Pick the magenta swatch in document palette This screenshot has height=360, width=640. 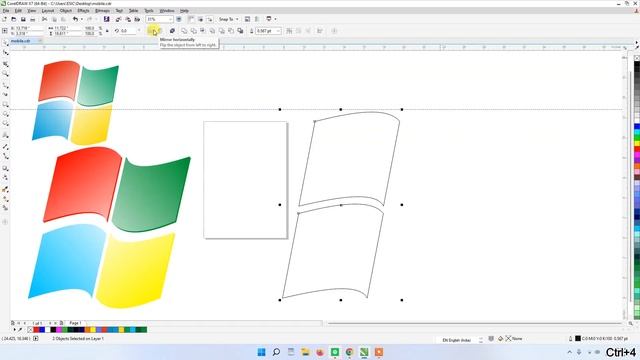pos(59,329)
